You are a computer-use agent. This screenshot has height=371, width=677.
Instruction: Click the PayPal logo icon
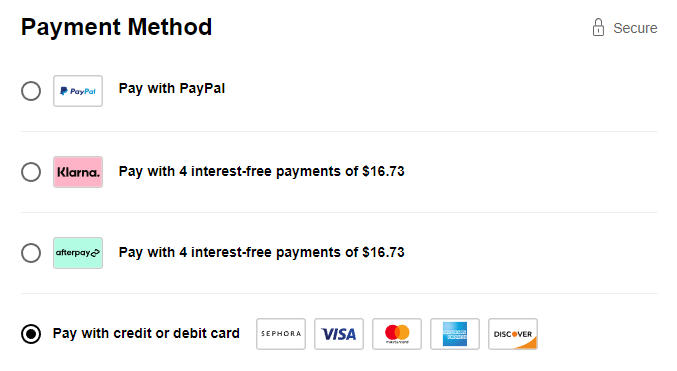click(78, 91)
